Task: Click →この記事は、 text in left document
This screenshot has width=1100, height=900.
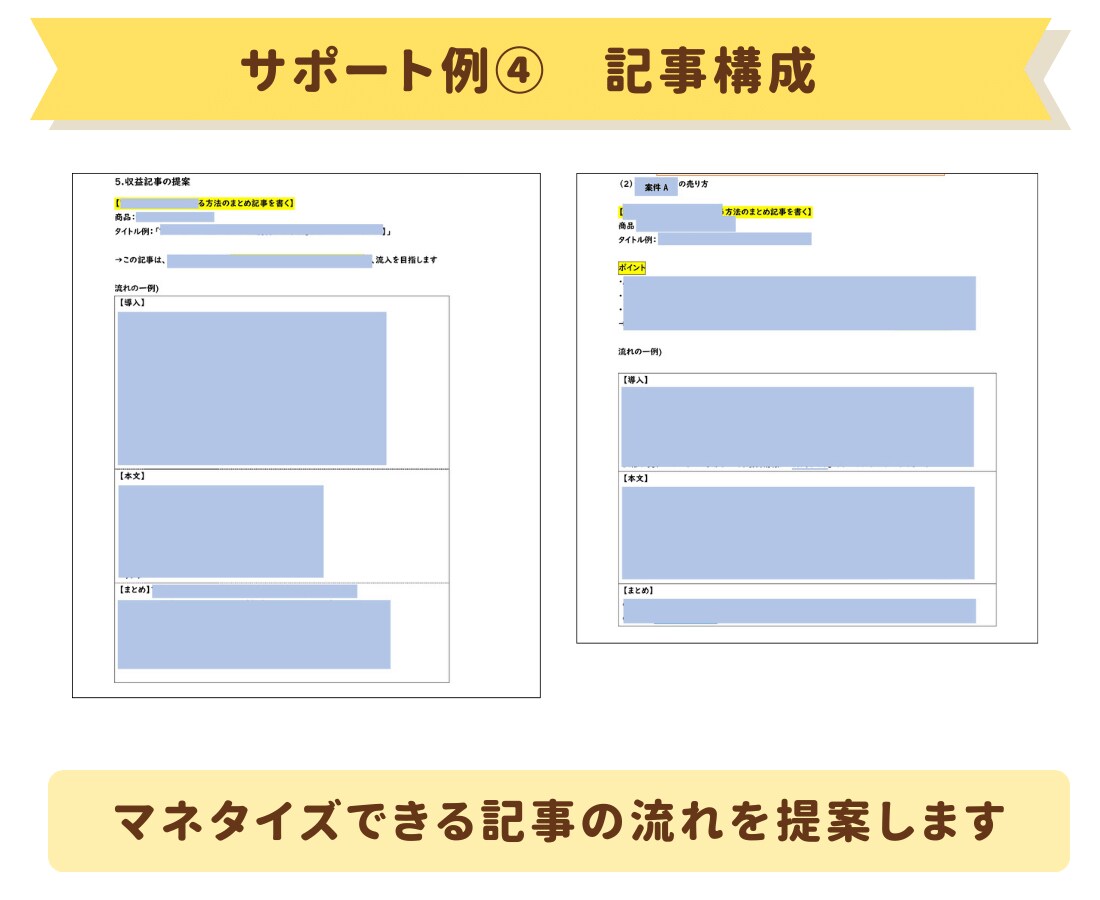Action: pyautogui.click(x=140, y=260)
